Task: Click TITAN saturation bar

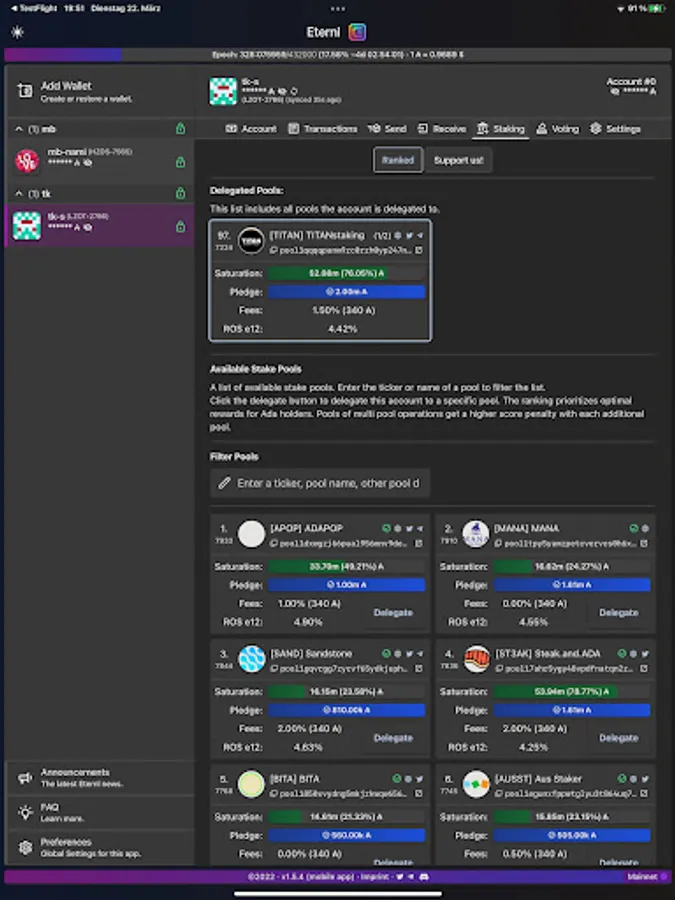Action: click(347, 273)
